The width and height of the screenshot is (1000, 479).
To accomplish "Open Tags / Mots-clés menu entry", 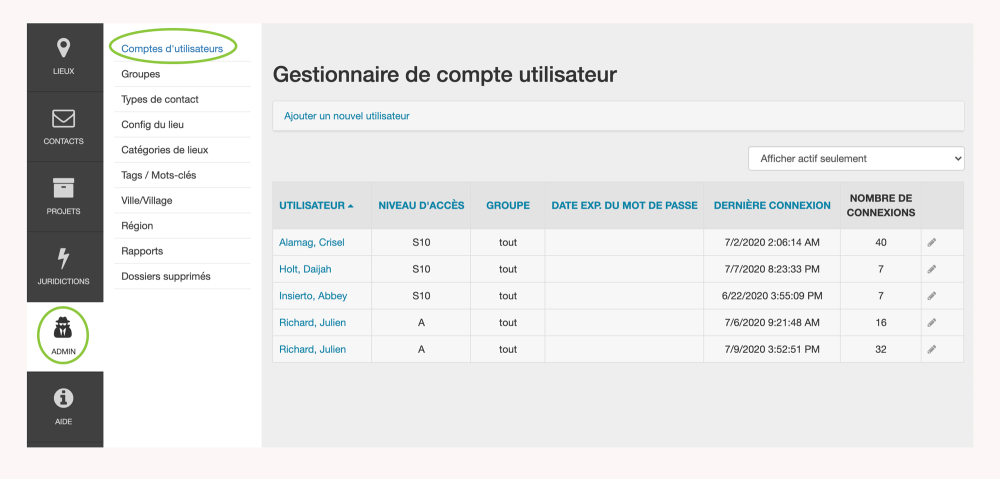I will pos(161,175).
